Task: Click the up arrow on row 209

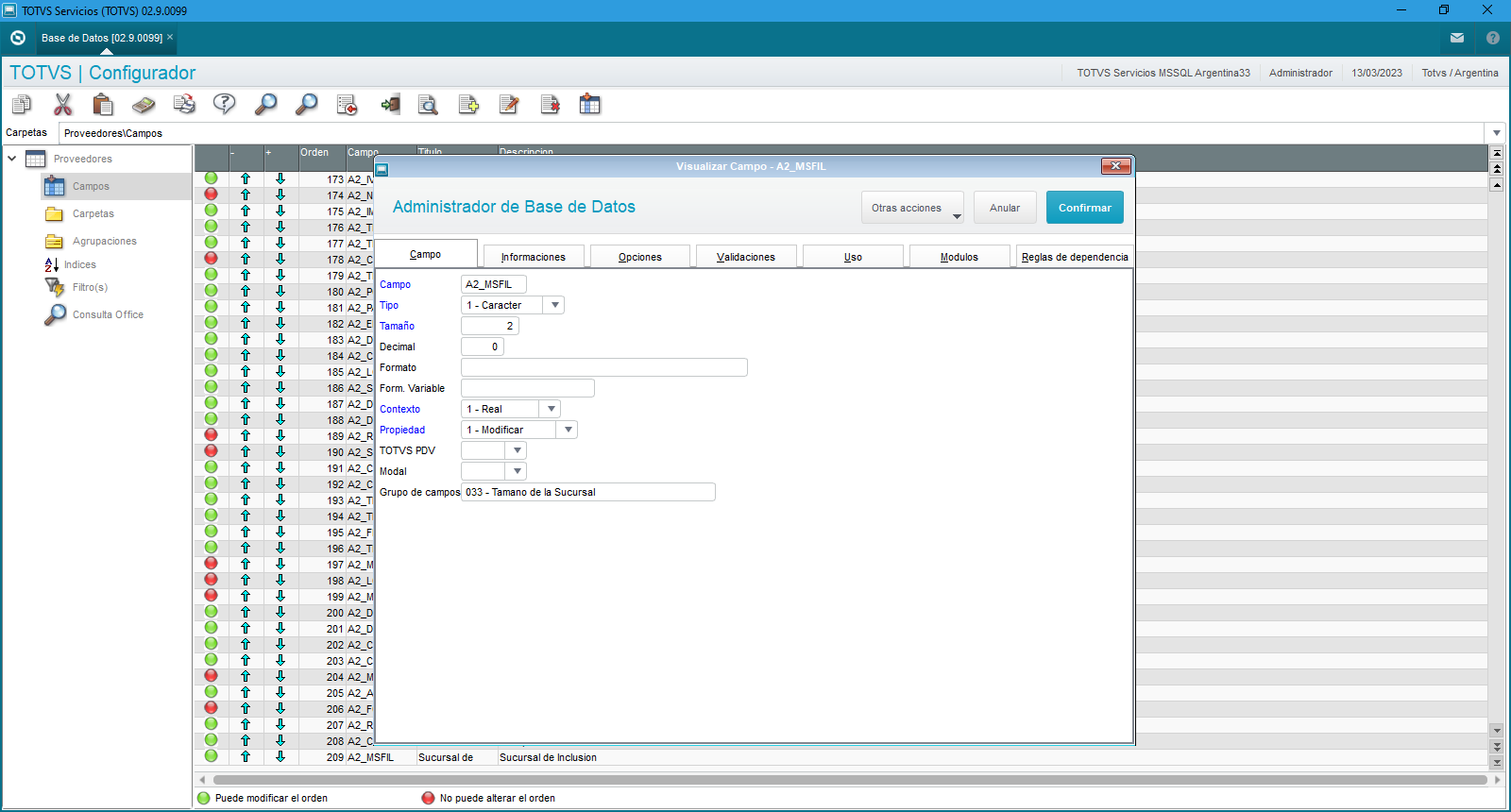Action: pos(246,756)
